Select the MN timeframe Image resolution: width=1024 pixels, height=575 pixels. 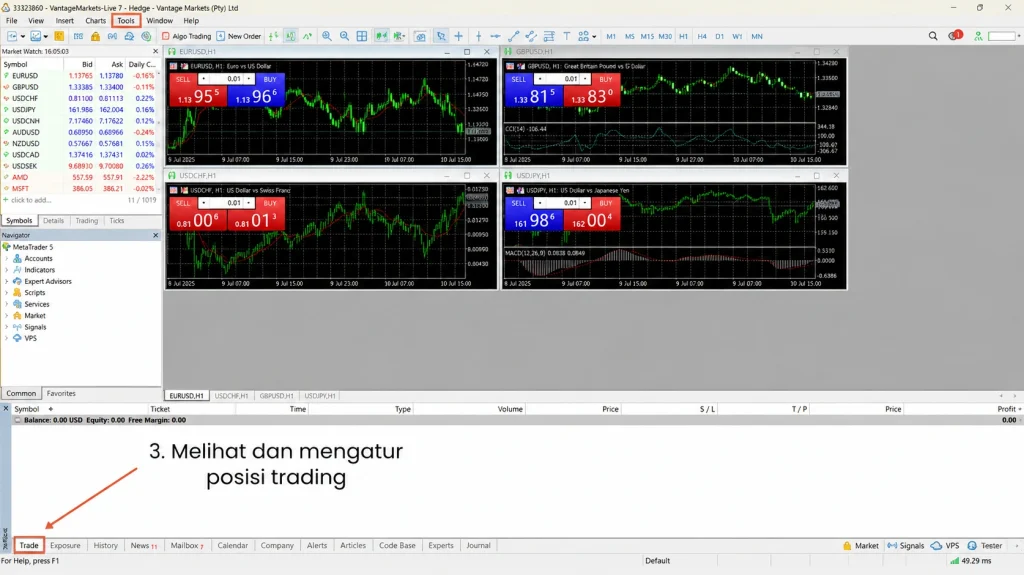coord(757,37)
